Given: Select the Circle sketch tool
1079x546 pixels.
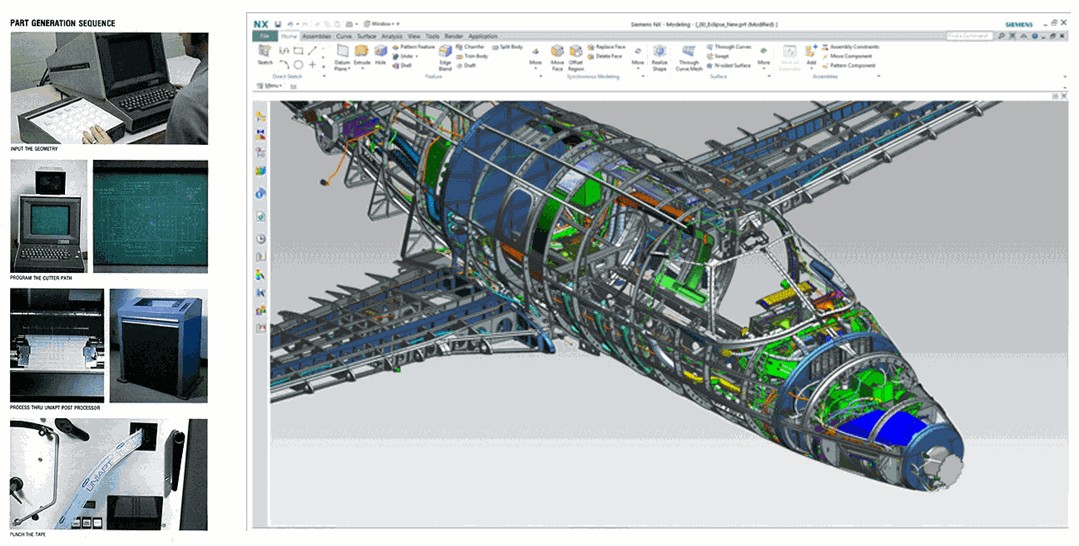Looking at the screenshot, I should coord(298,65).
